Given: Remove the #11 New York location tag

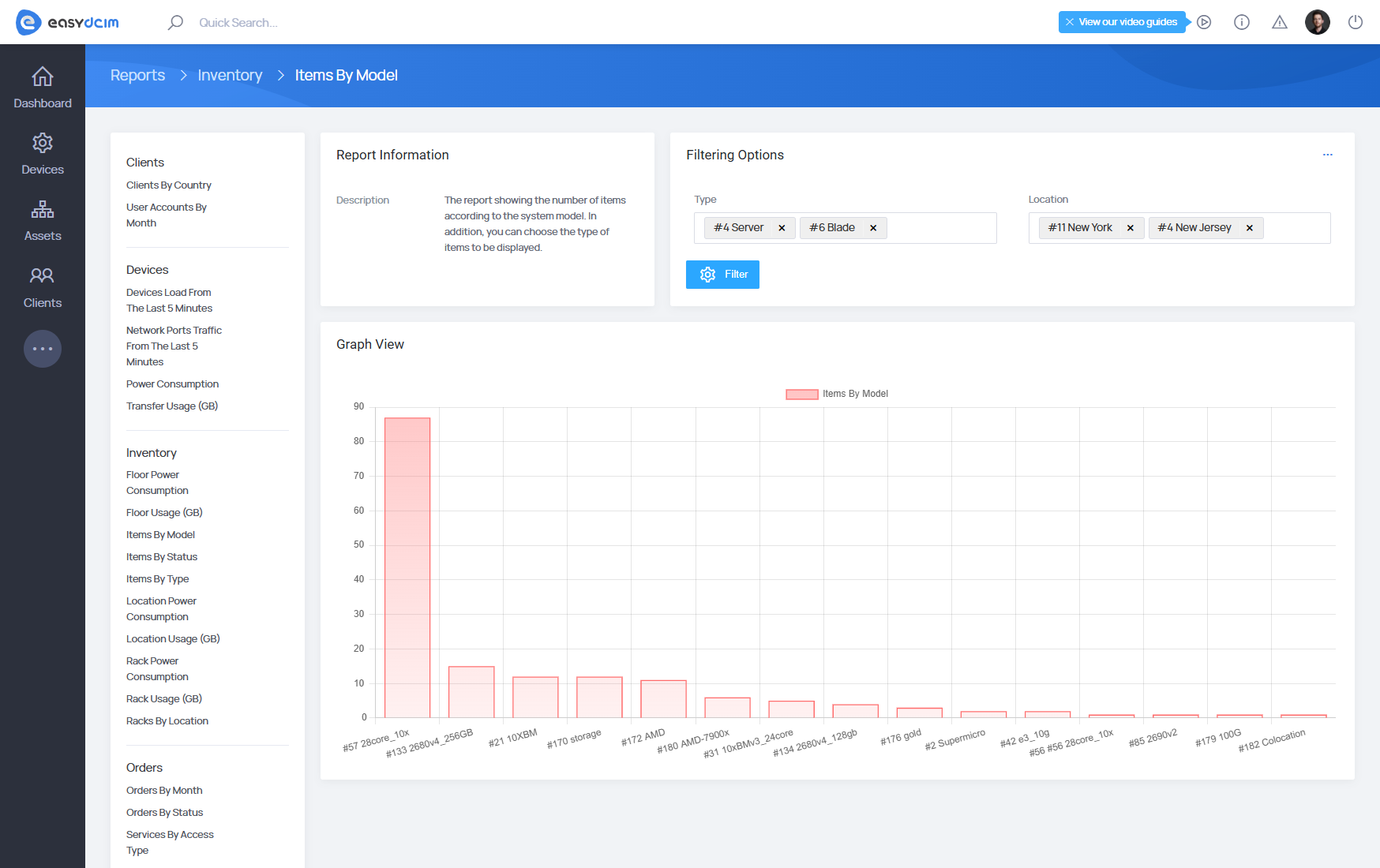Looking at the screenshot, I should tap(1131, 228).
